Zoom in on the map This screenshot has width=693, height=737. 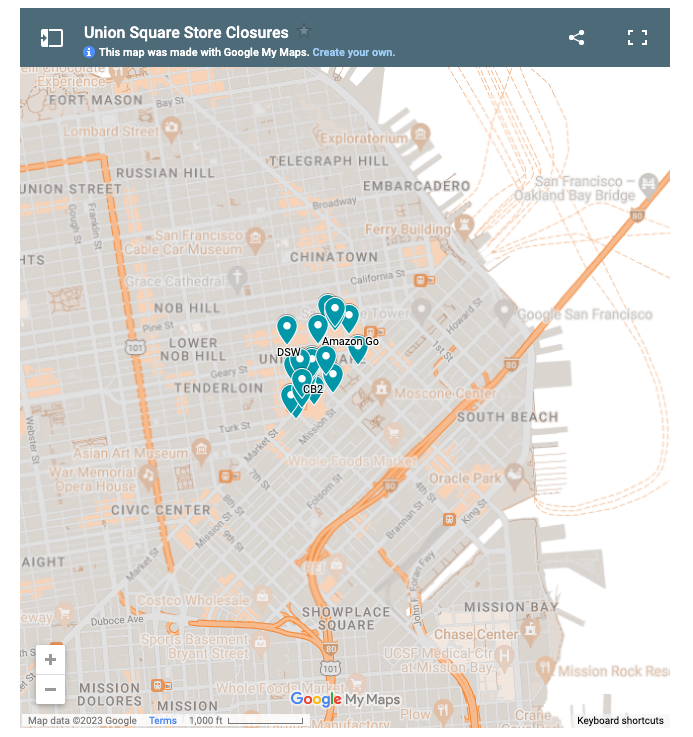point(50,659)
